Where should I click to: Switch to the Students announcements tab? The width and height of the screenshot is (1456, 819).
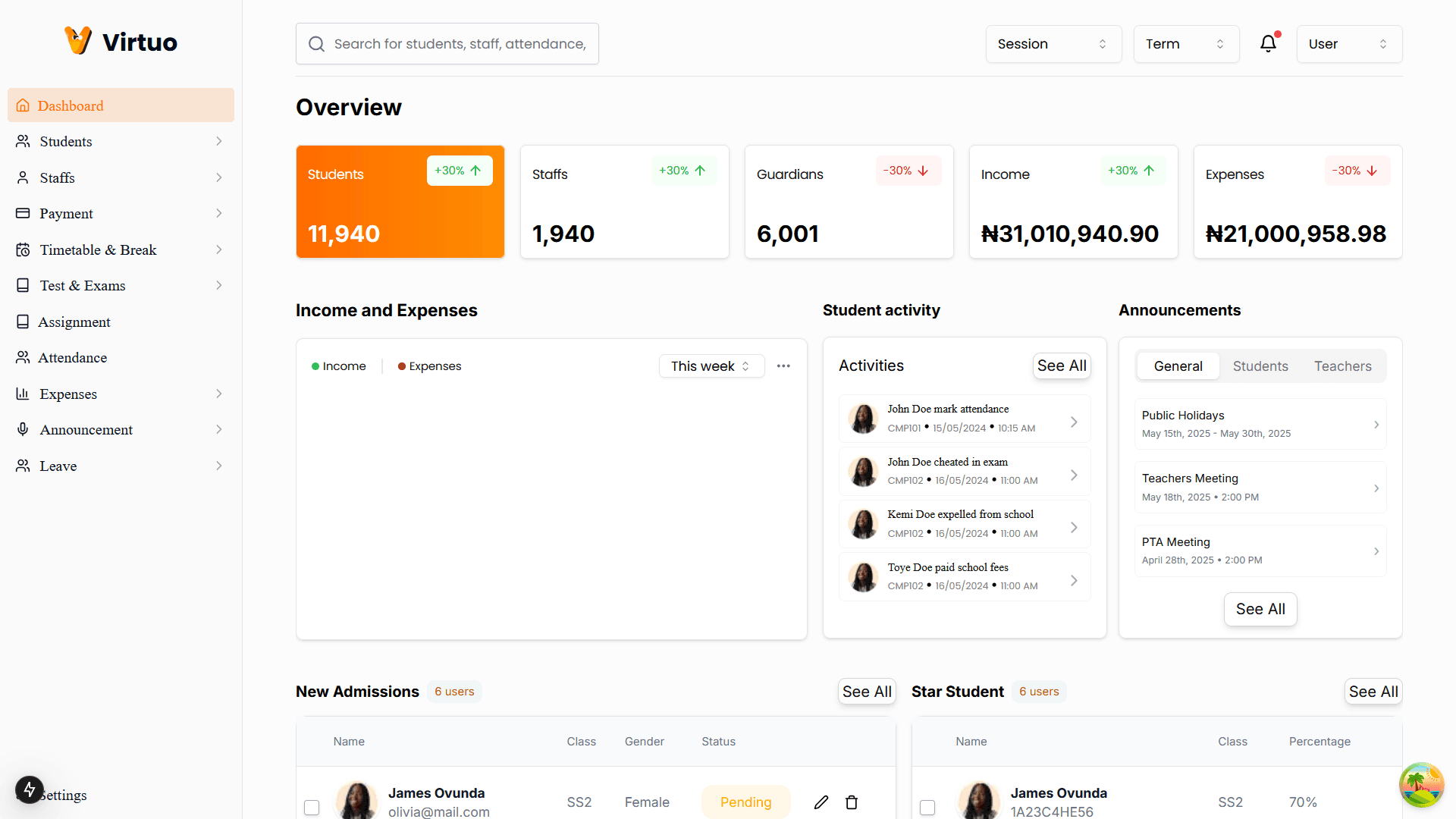(1260, 366)
